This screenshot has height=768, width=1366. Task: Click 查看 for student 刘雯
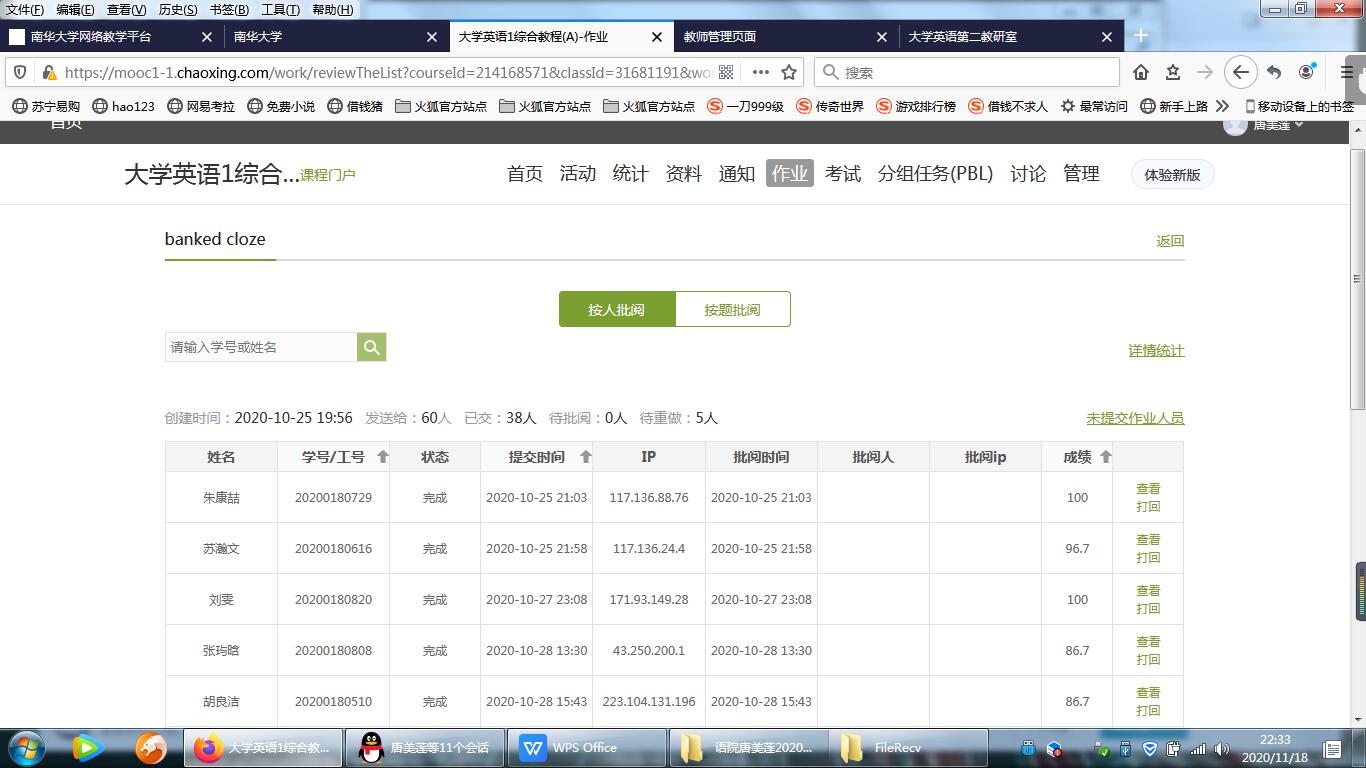coord(1148,591)
